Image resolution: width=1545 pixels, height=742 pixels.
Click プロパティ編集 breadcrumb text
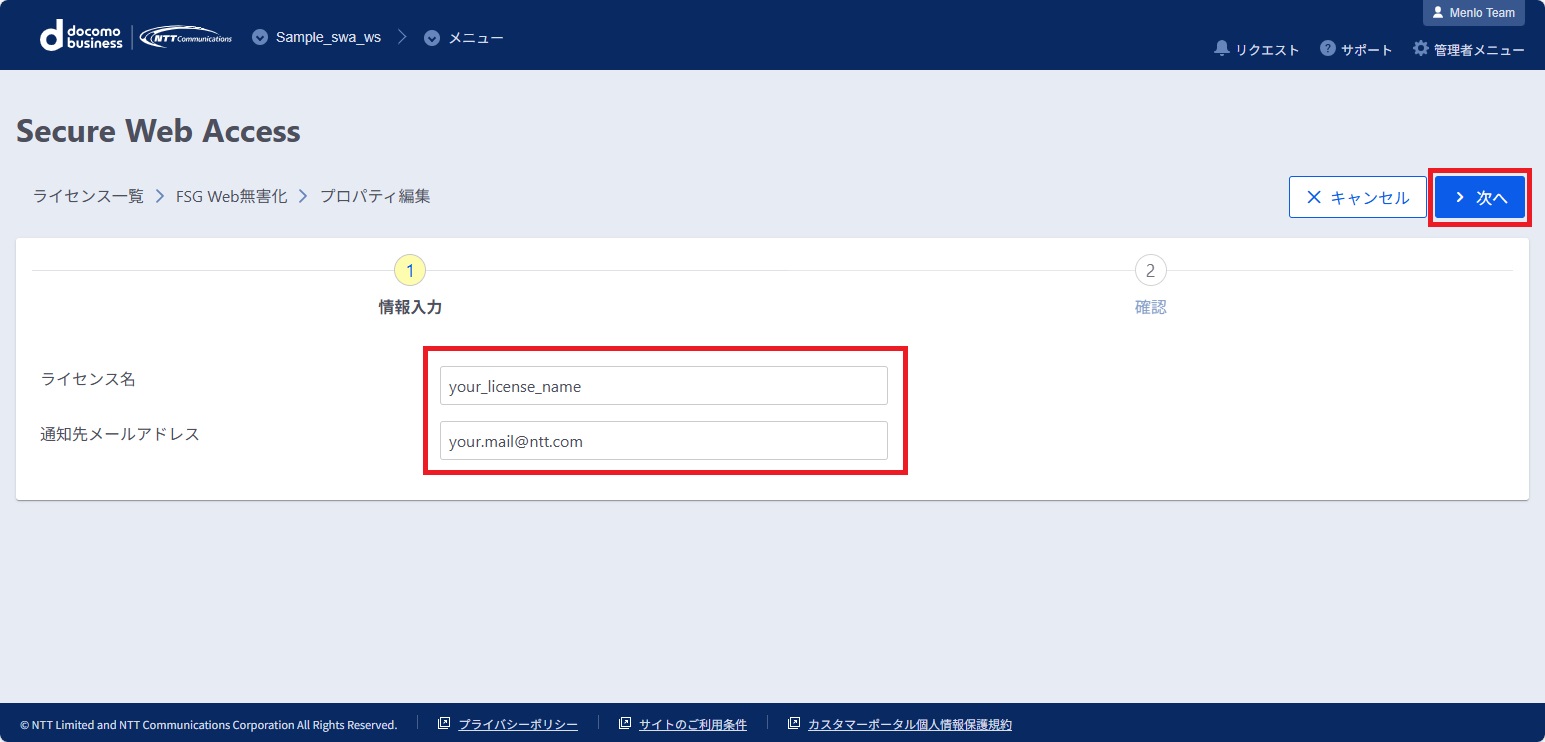click(x=375, y=196)
